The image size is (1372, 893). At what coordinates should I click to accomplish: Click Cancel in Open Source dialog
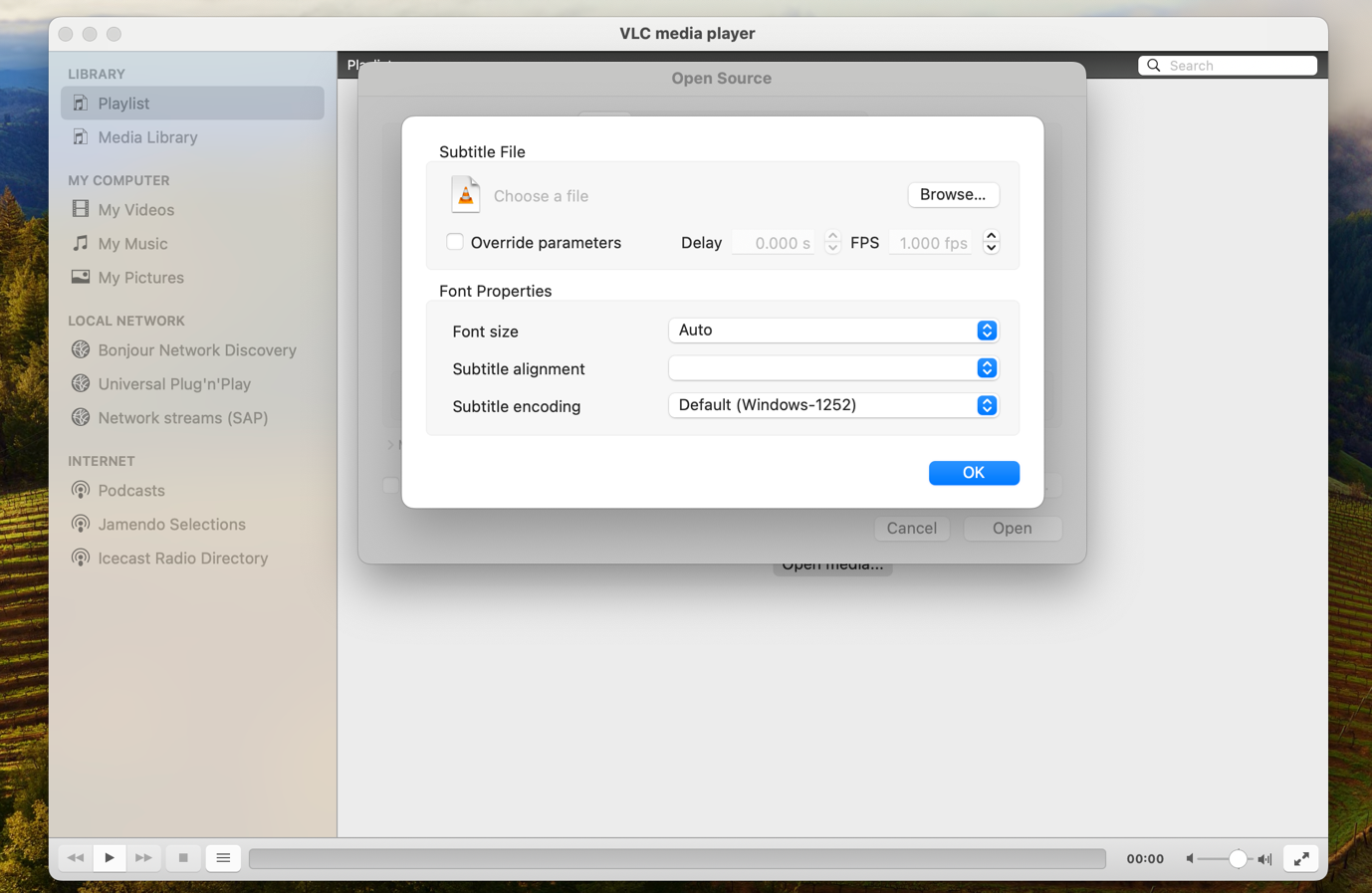(911, 529)
